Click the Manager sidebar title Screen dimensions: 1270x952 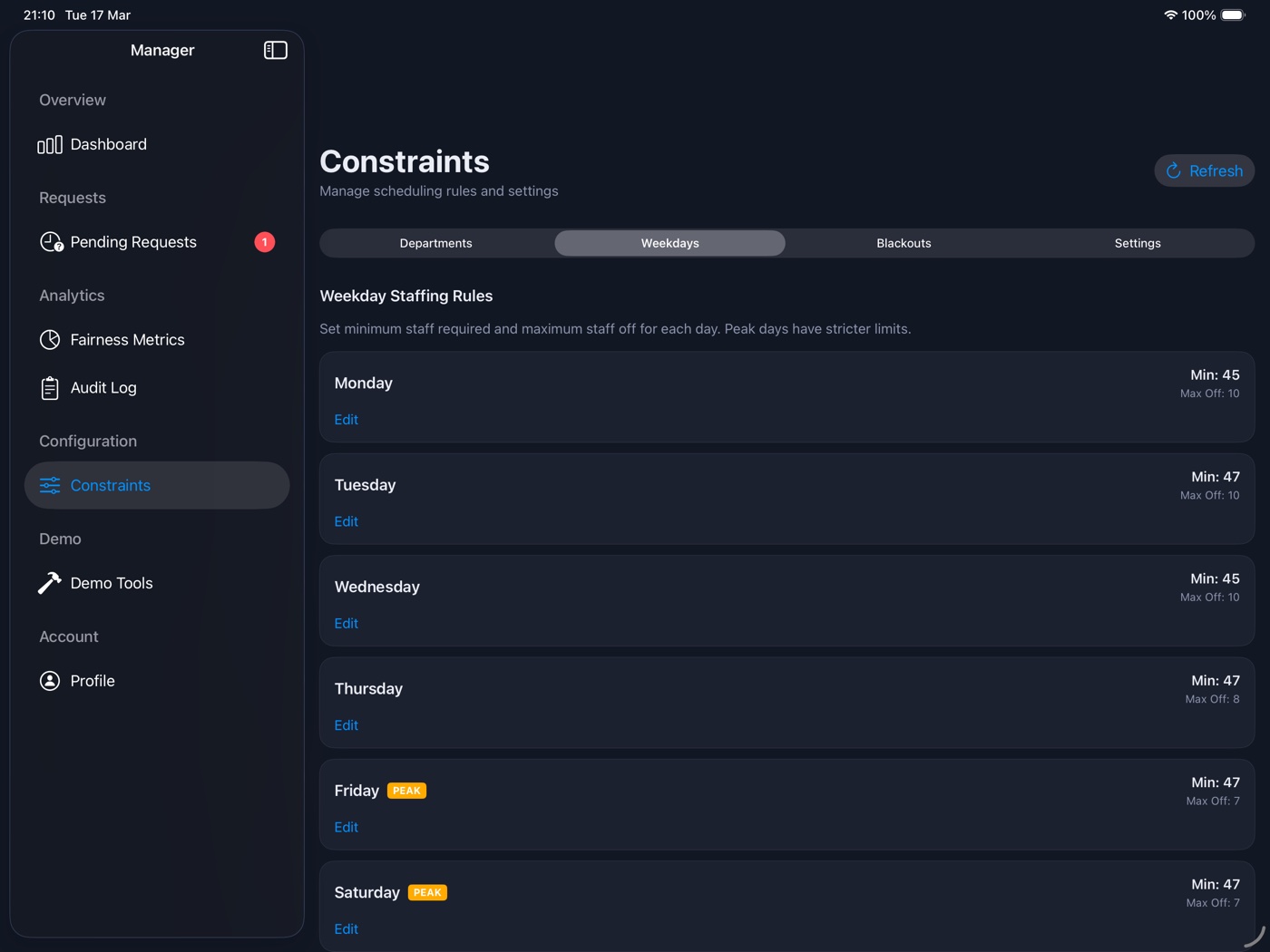[x=162, y=51]
